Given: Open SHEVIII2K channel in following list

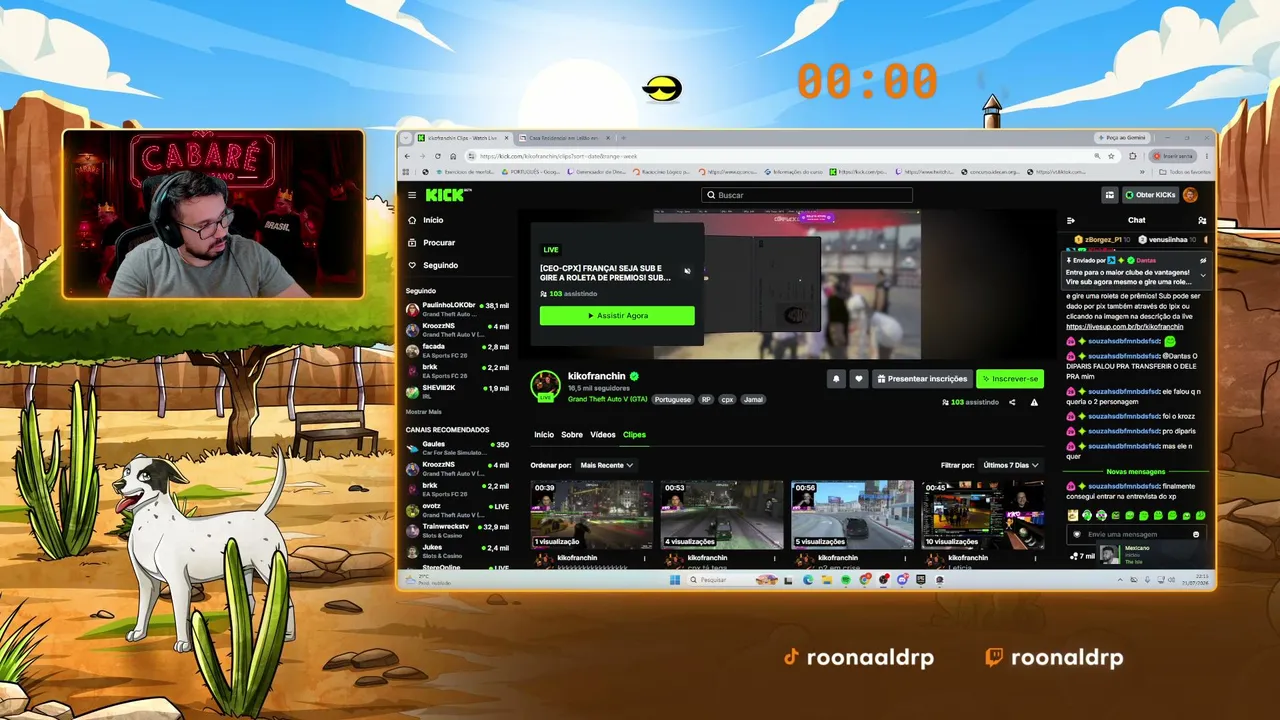Looking at the screenshot, I should click(458, 391).
